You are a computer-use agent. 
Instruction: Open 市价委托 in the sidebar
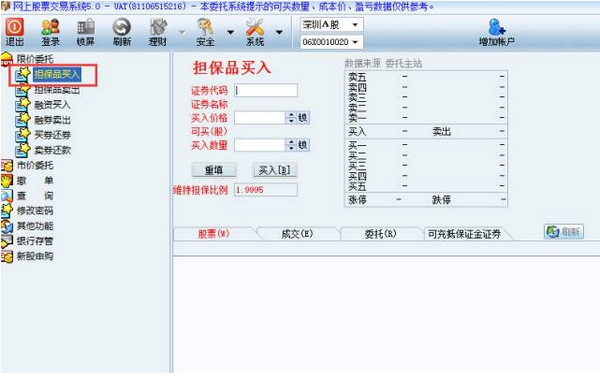click(35, 165)
